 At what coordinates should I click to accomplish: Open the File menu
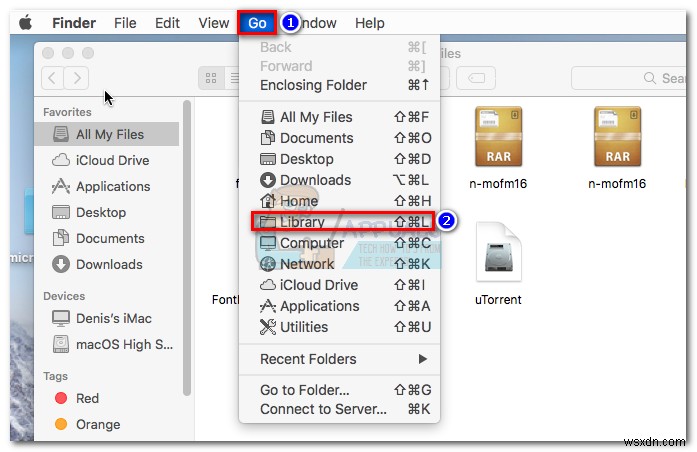[x=125, y=23]
